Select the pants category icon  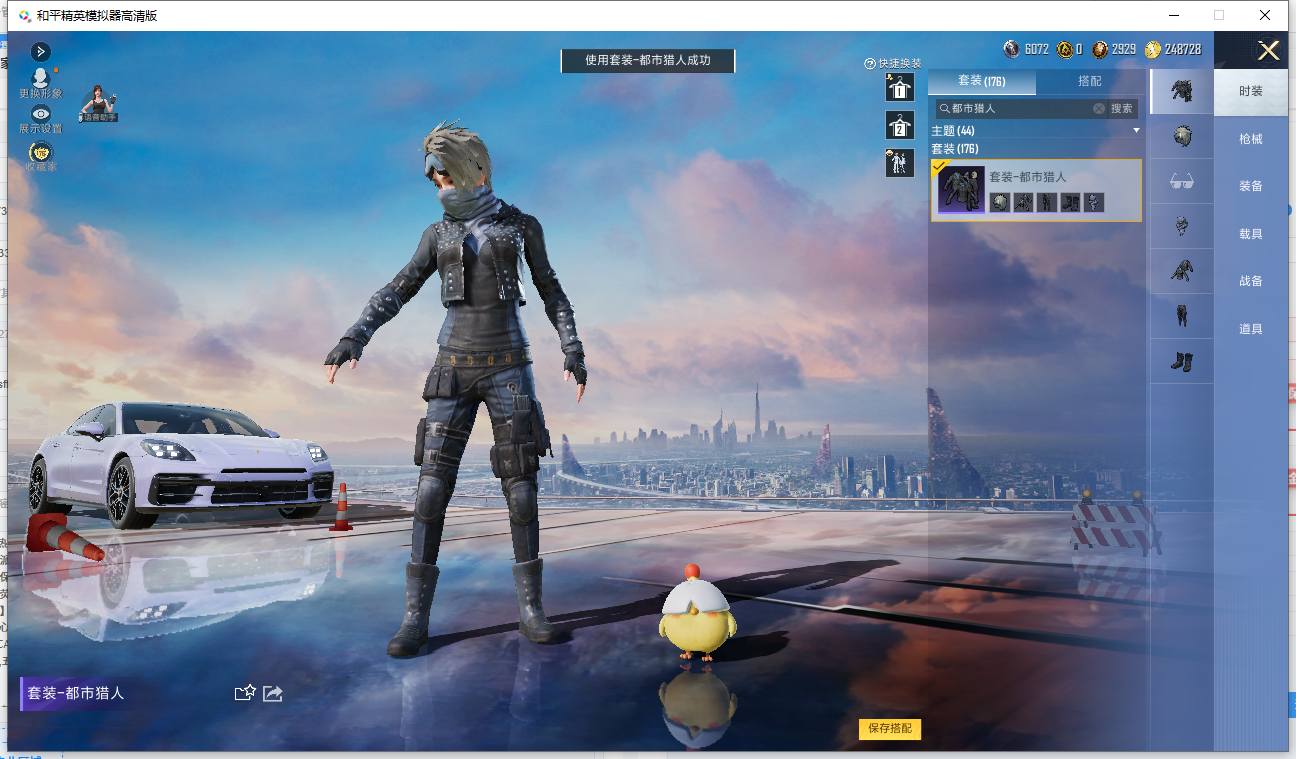tap(1182, 316)
